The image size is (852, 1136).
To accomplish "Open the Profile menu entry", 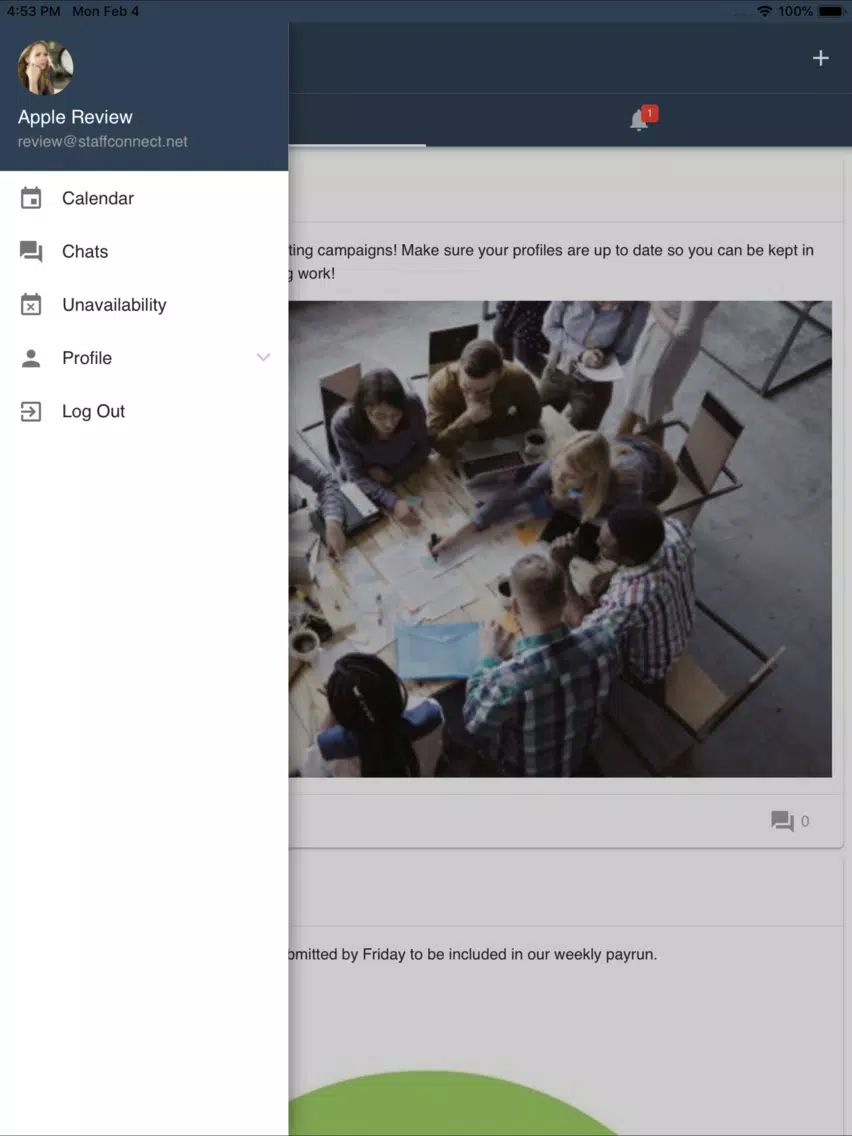I will 143,358.
